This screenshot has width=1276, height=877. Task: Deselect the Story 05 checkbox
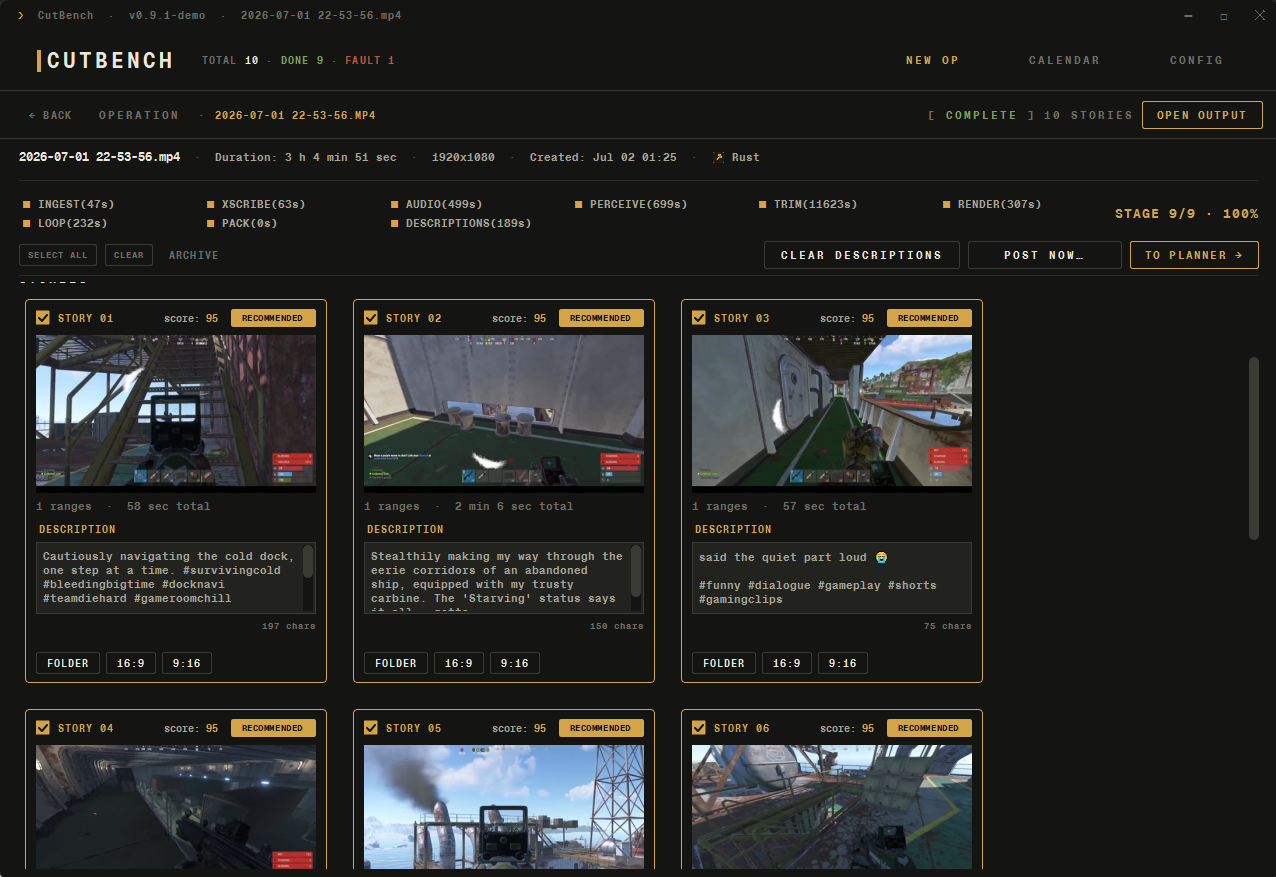point(371,728)
